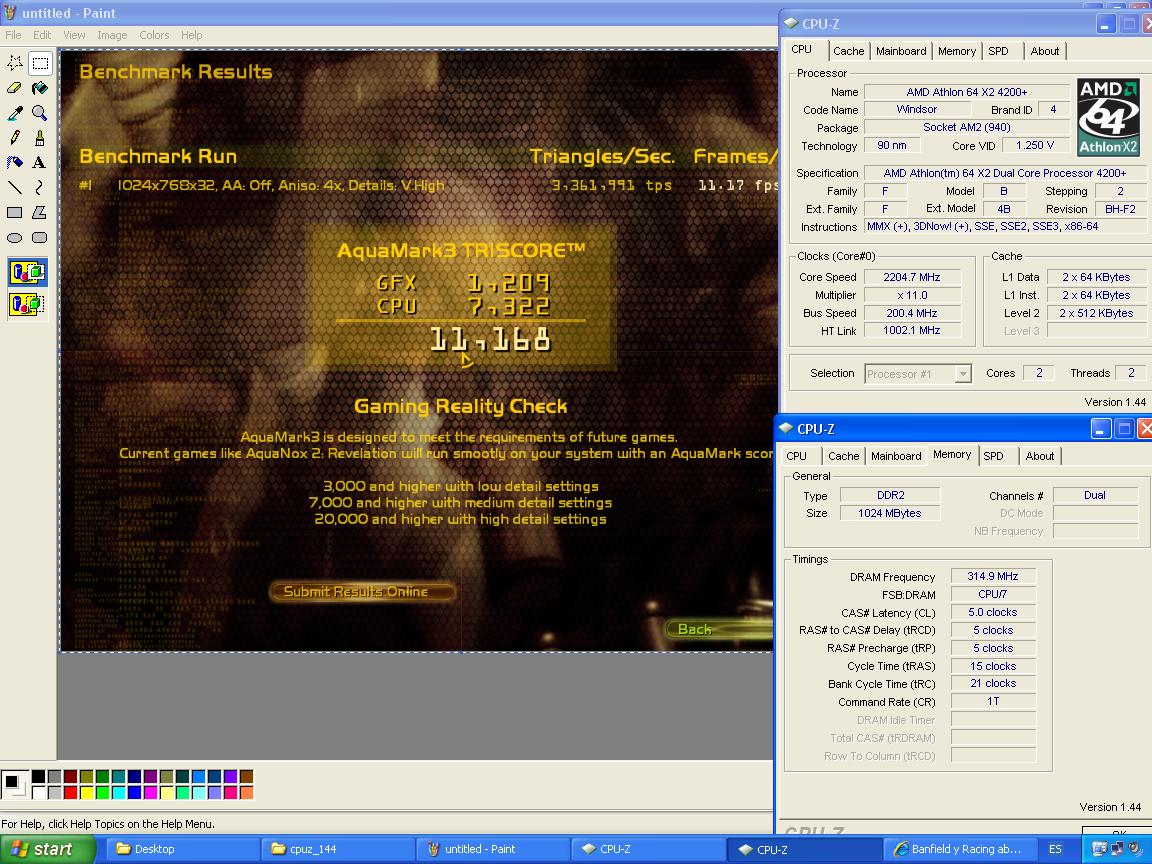
Task: Open the View menu in Paint
Action: coord(74,35)
